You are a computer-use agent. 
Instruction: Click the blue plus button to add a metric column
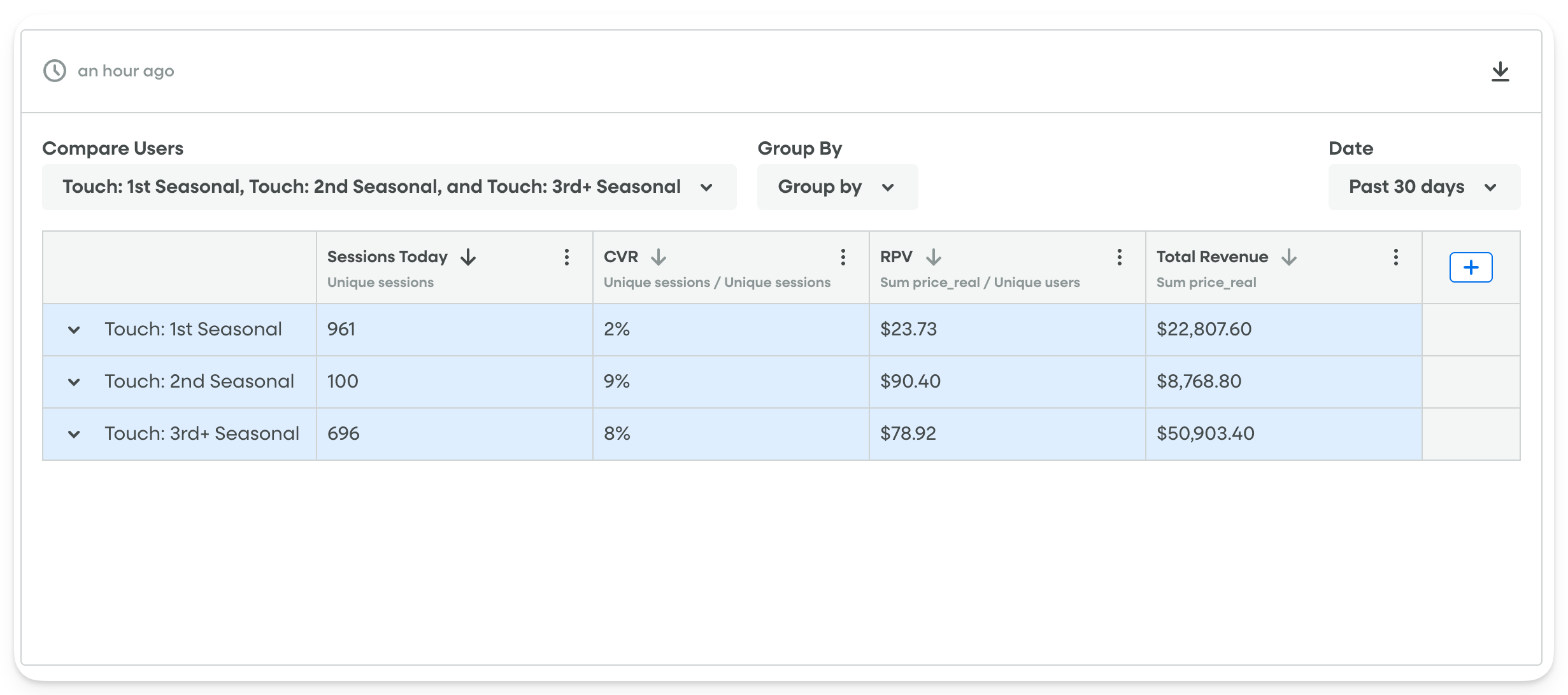tap(1471, 267)
